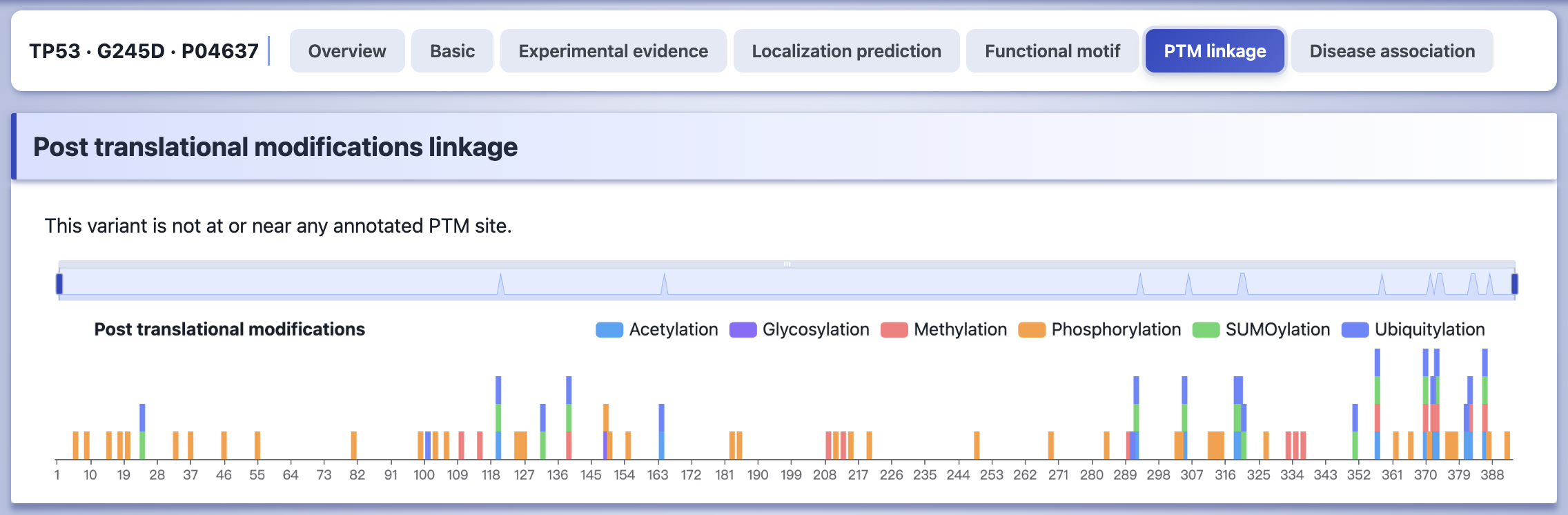Screen dimensions: 1568x515
Task: Click the Phosphorylation orange legend swatch
Action: pyautogui.click(x=1032, y=330)
